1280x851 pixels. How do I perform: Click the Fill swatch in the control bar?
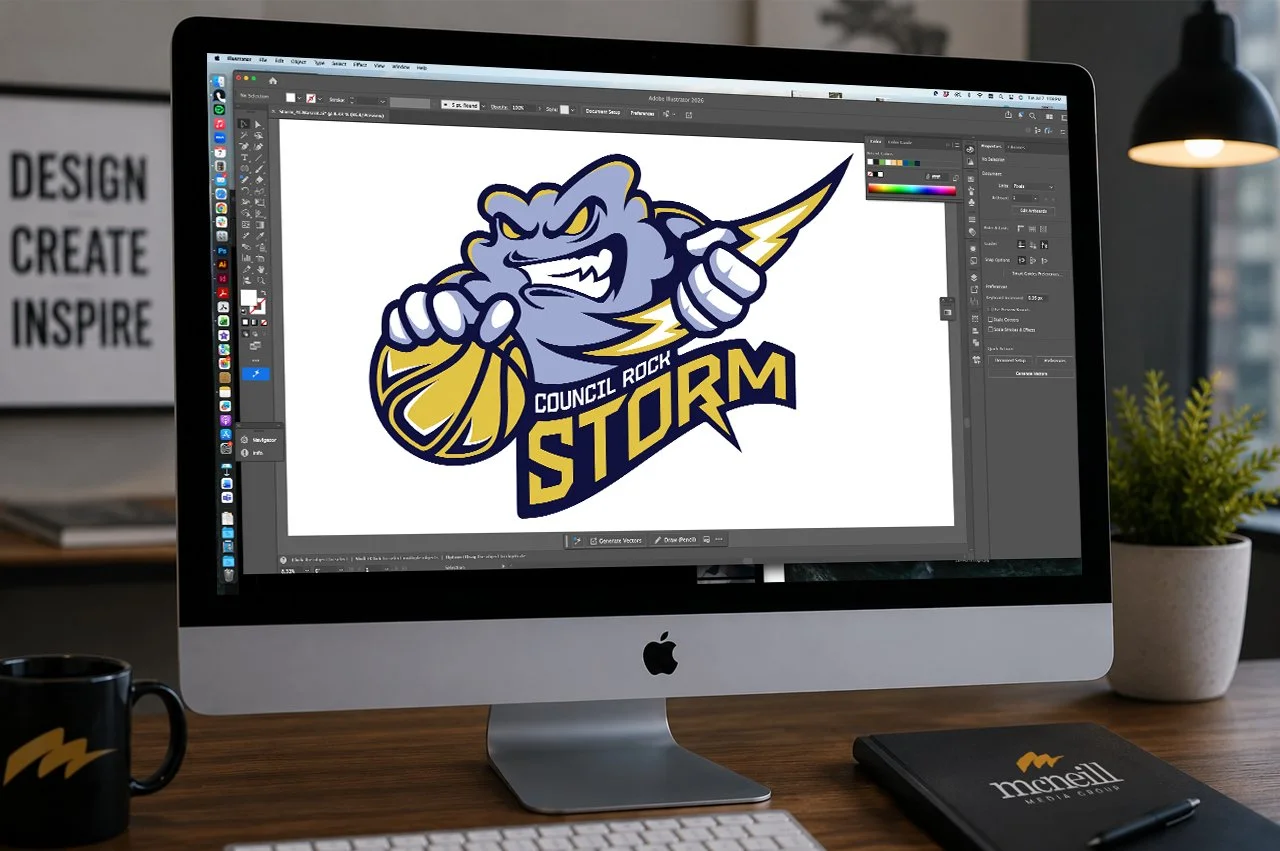pos(291,98)
